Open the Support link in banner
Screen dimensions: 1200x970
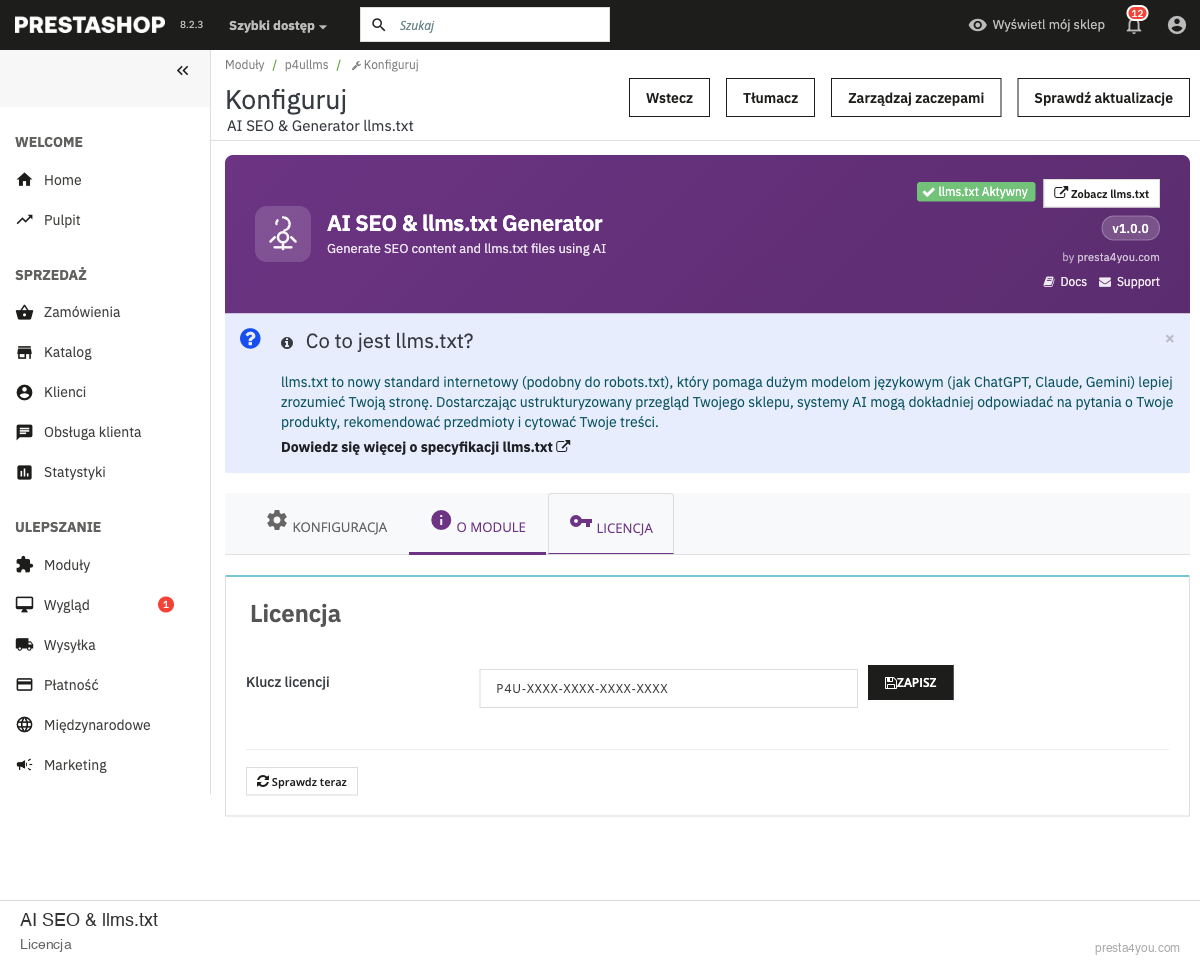(x=1130, y=282)
